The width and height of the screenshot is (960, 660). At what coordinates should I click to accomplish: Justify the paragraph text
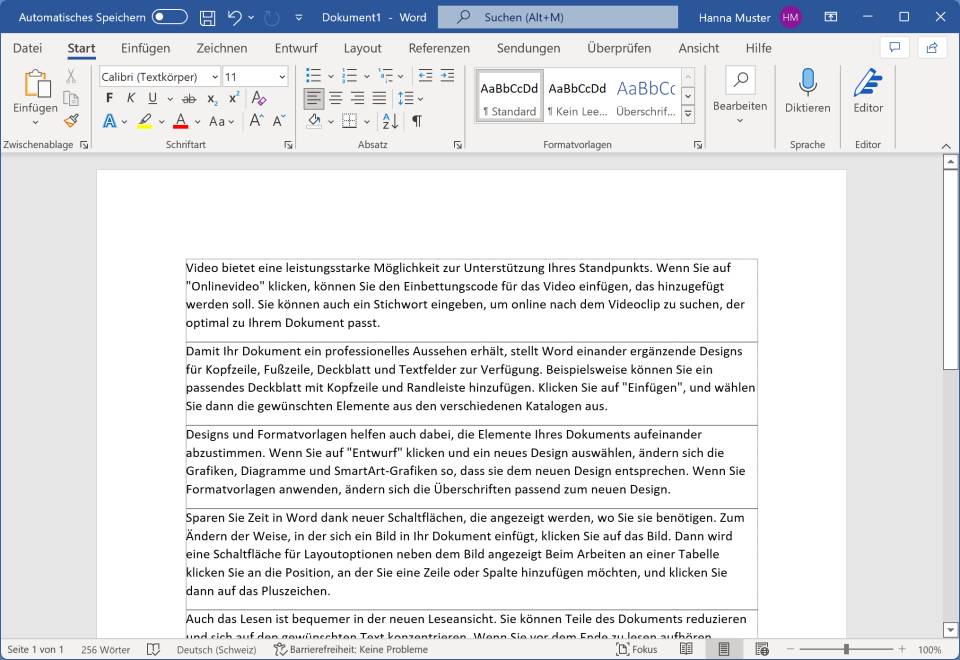coord(380,98)
